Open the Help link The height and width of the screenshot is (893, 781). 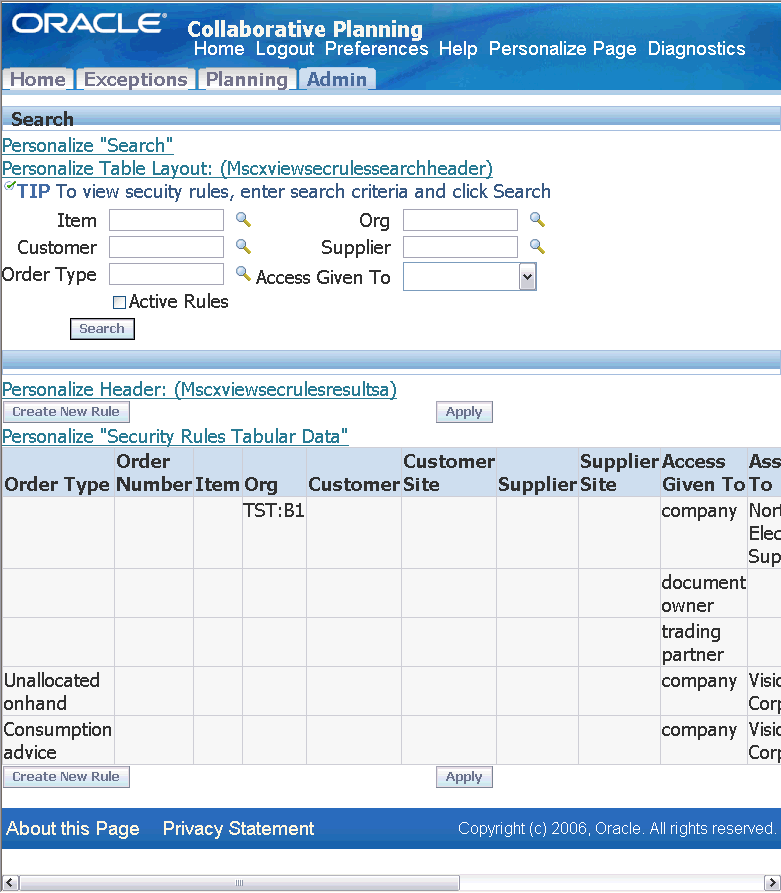[458, 49]
